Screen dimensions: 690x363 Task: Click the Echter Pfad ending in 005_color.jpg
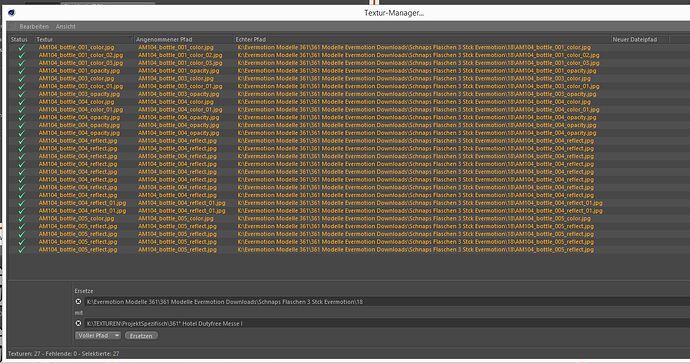[x=414, y=219]
